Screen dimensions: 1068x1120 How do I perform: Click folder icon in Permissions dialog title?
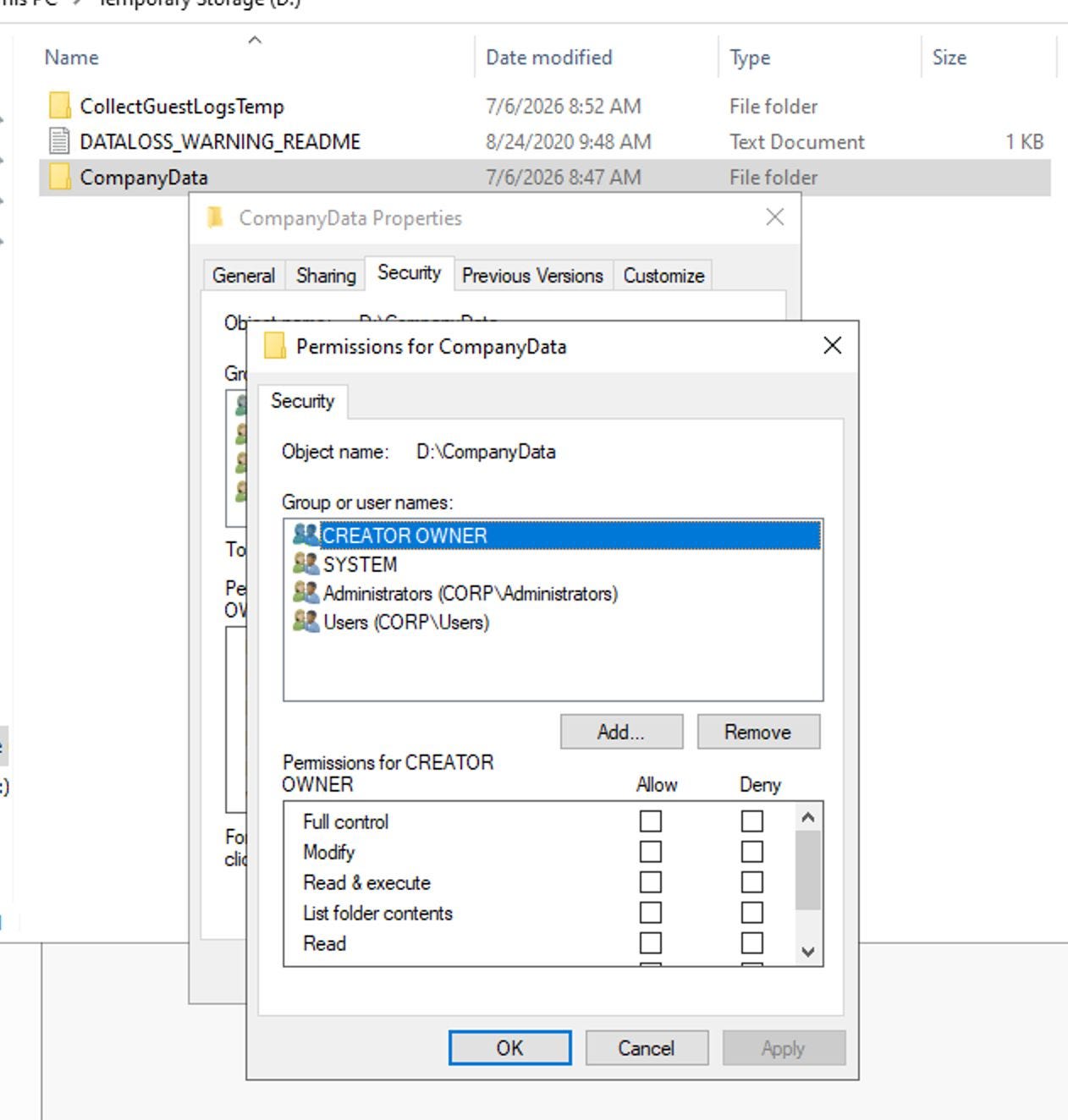point(275,346)
